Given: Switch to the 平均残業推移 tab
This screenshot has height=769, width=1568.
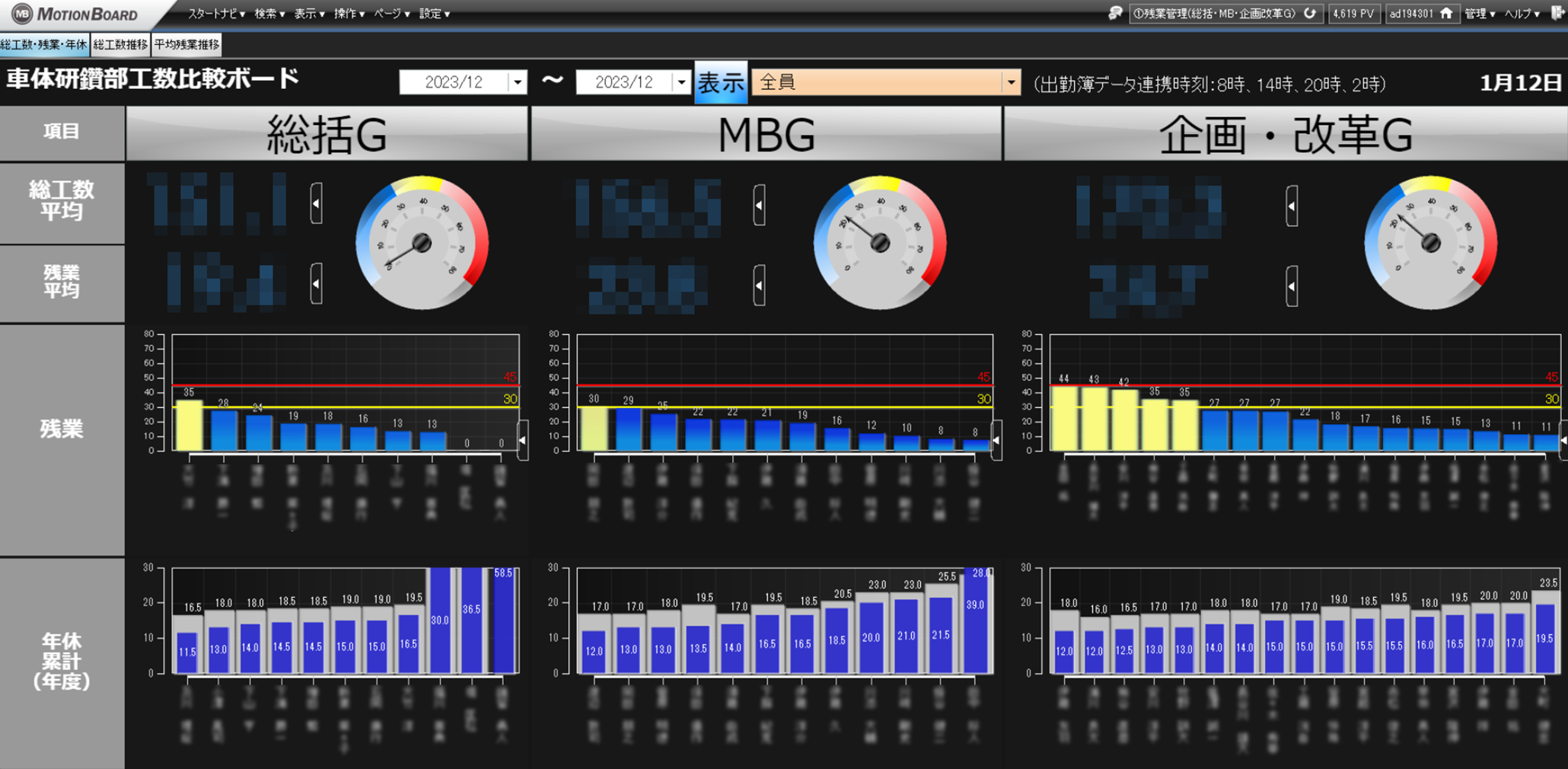Looking at the screenshot, I should coord(187,45).
